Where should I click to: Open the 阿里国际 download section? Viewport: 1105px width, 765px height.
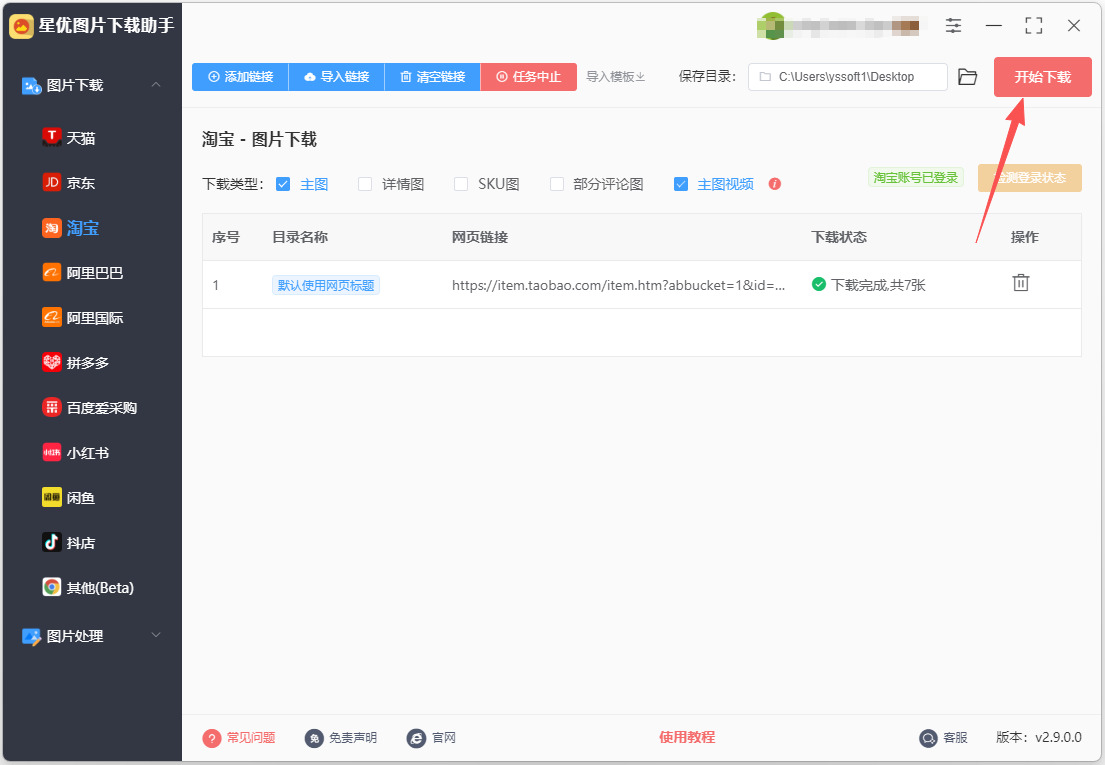[82, 318]
